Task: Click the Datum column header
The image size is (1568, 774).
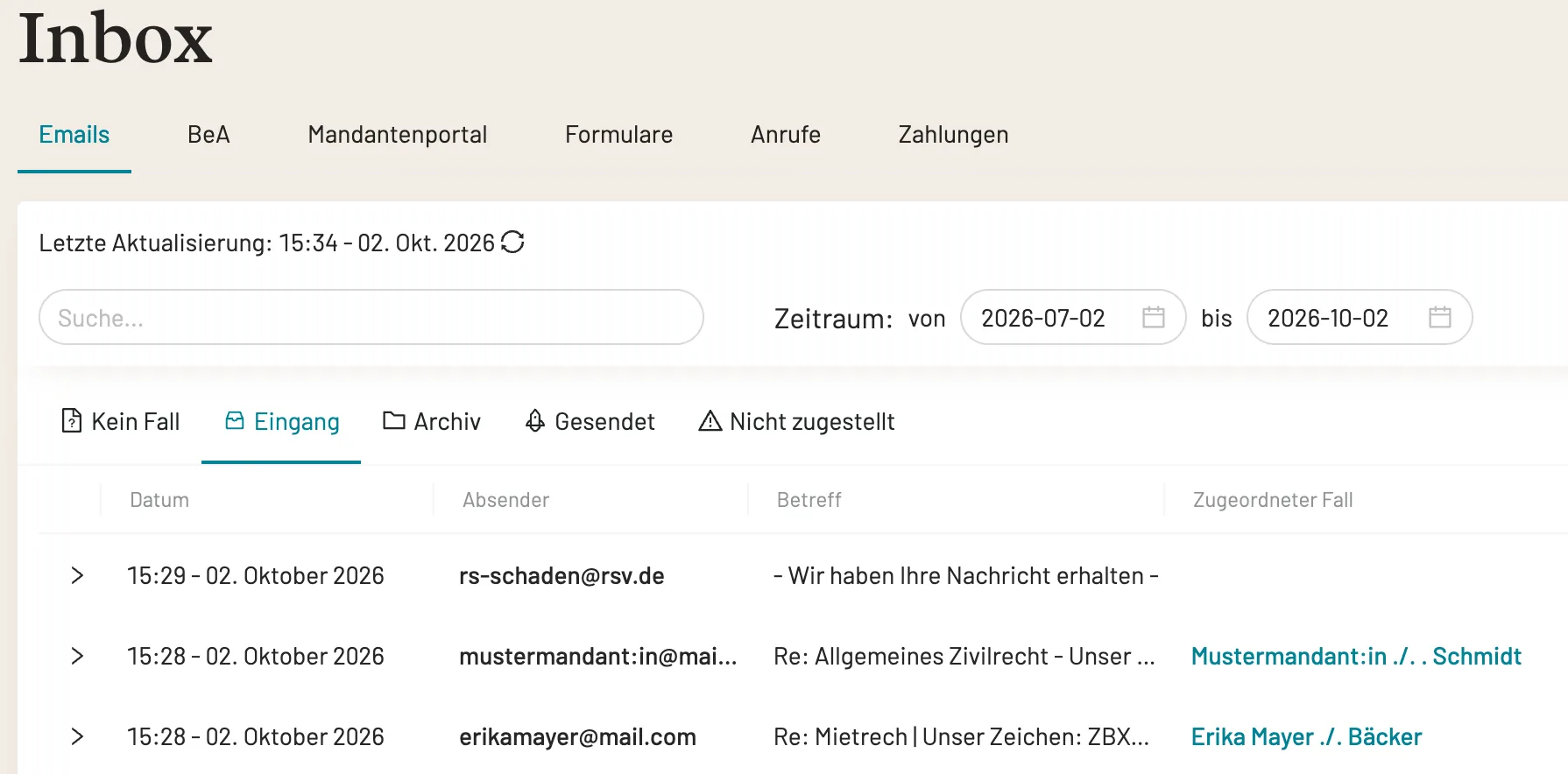Action: [159, 500]
